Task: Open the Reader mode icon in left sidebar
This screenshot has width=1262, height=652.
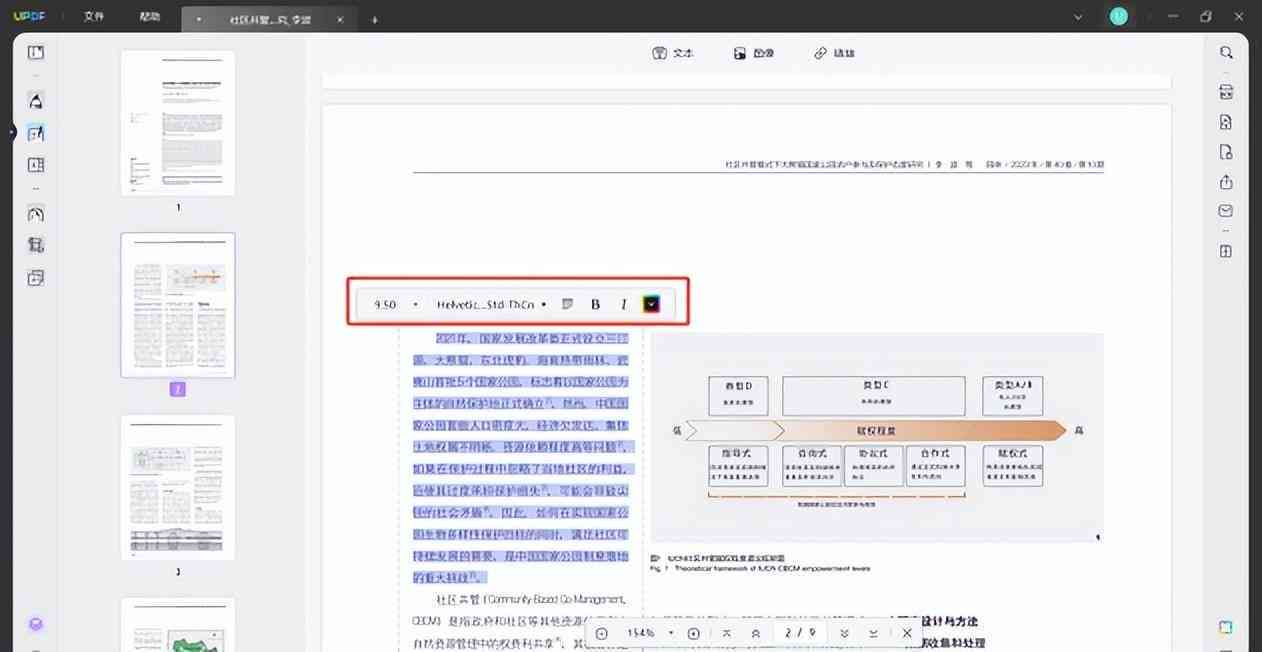Action: [x=36, y=53]
